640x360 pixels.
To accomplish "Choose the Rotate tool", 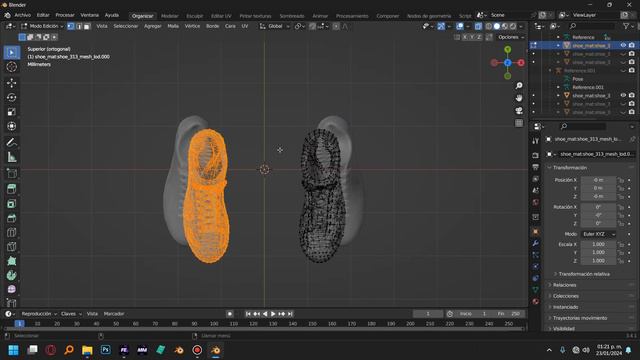I will (11, 97).
